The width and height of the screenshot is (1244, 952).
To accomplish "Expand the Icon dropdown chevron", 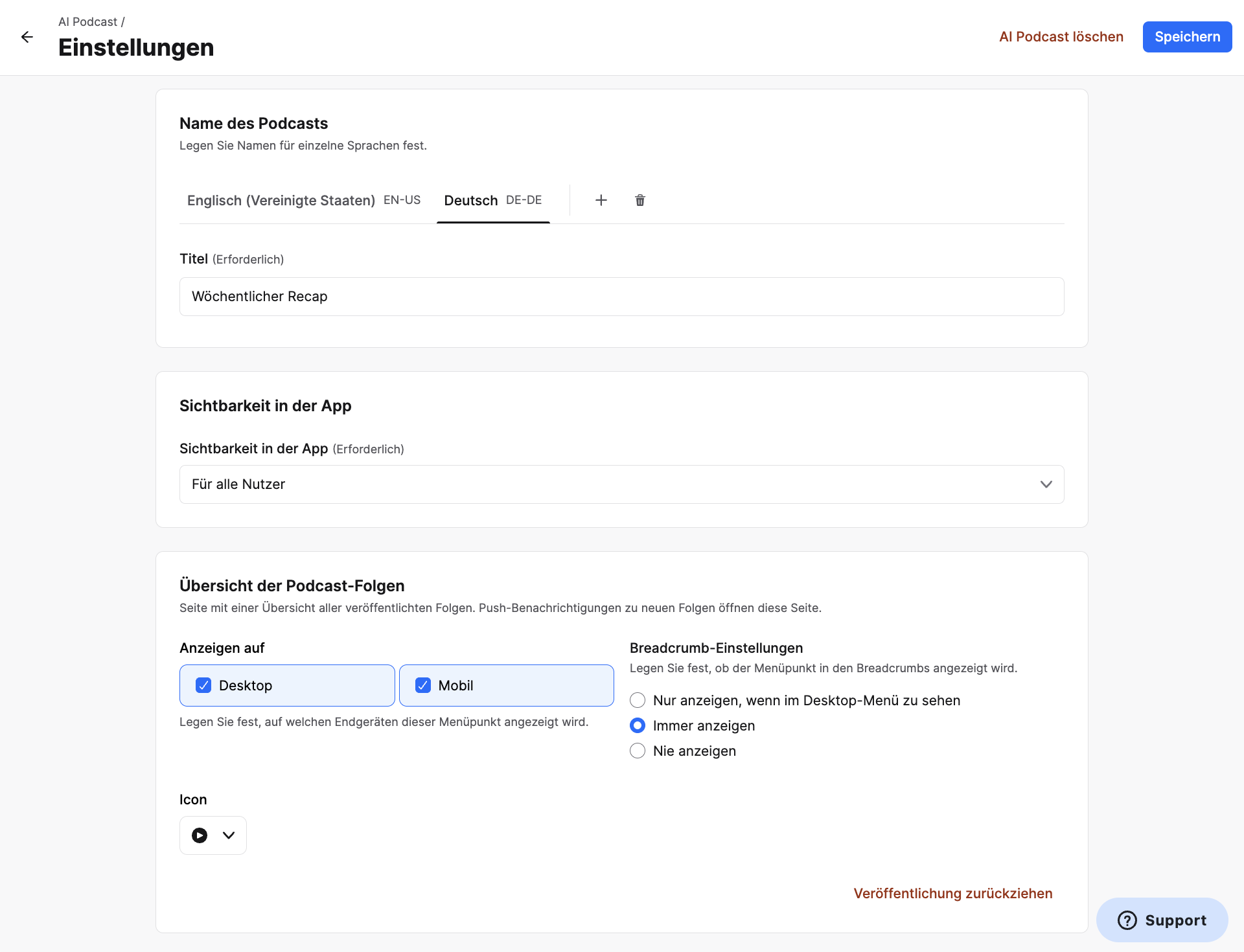I will [x=229, y=835].
